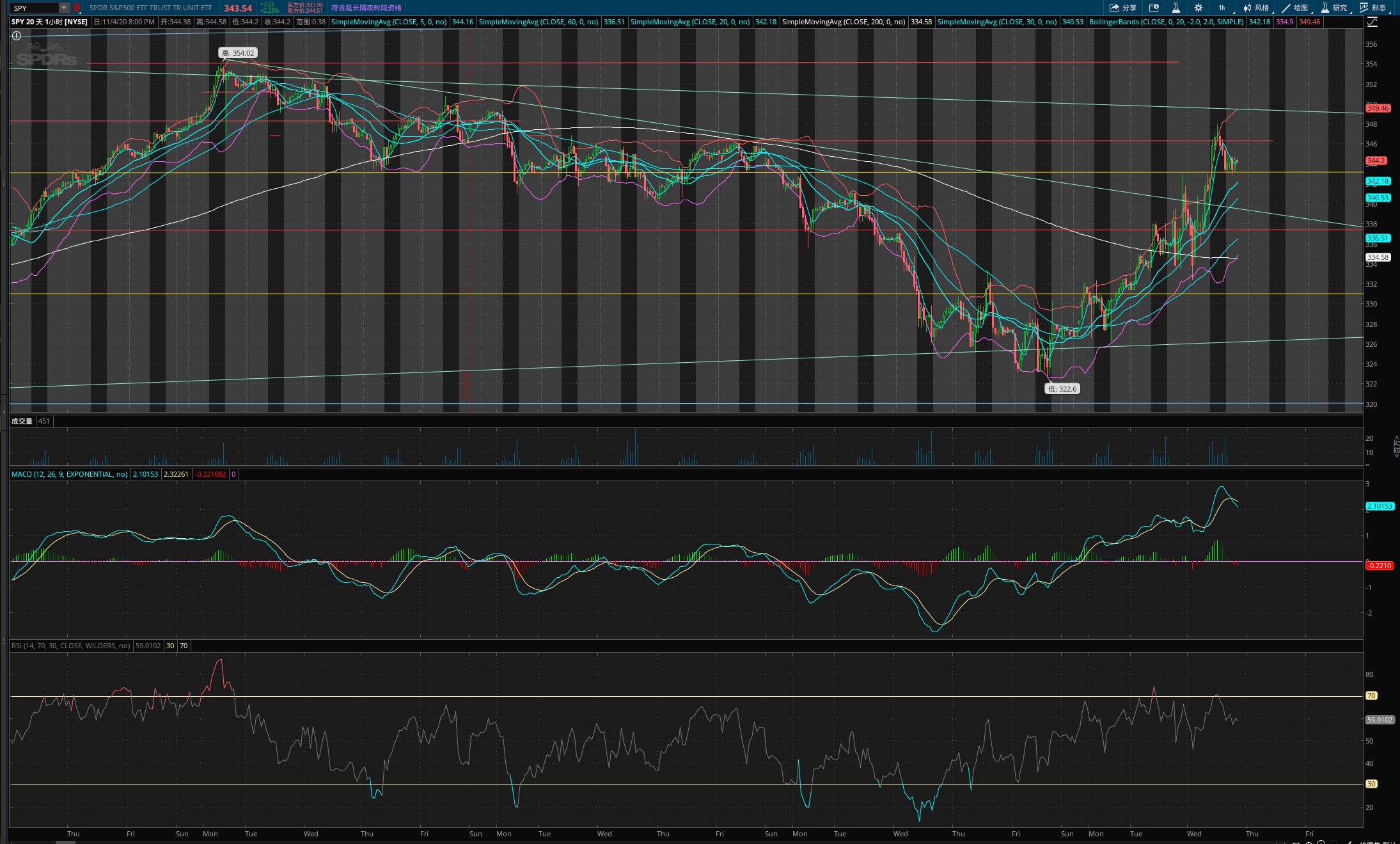This screenshot has width=1400, height=844.
Task: Click the bid price 343.96 text
Action: coord(305,5)
